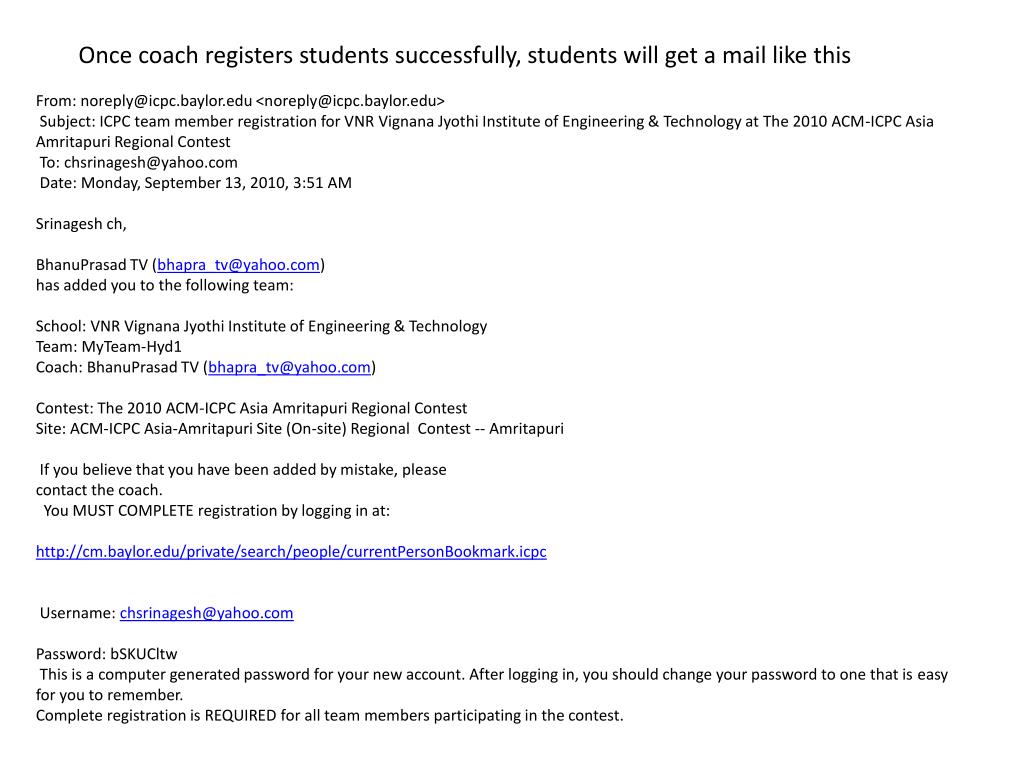Click the Subject line of the email
This screenshot has width=1024, height=768.
click(x=486, y=122)
